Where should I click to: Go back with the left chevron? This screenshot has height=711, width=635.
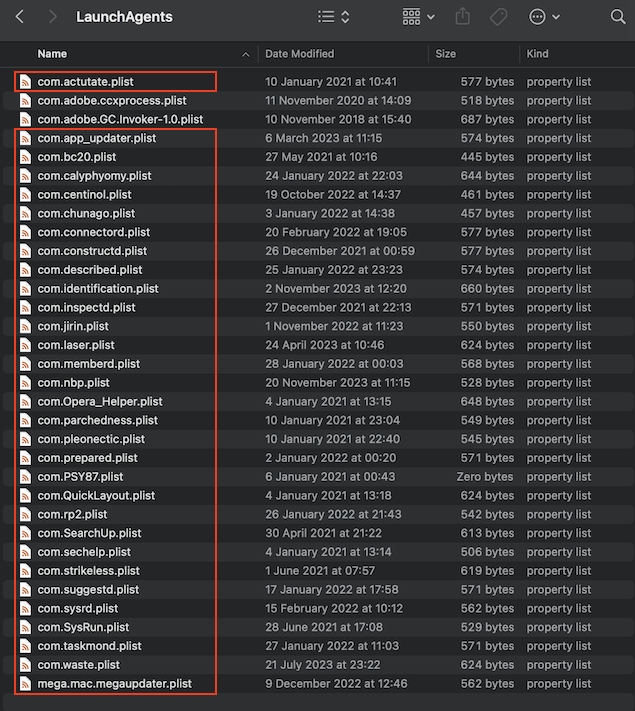pyautogui.click(x=20, y=17)
